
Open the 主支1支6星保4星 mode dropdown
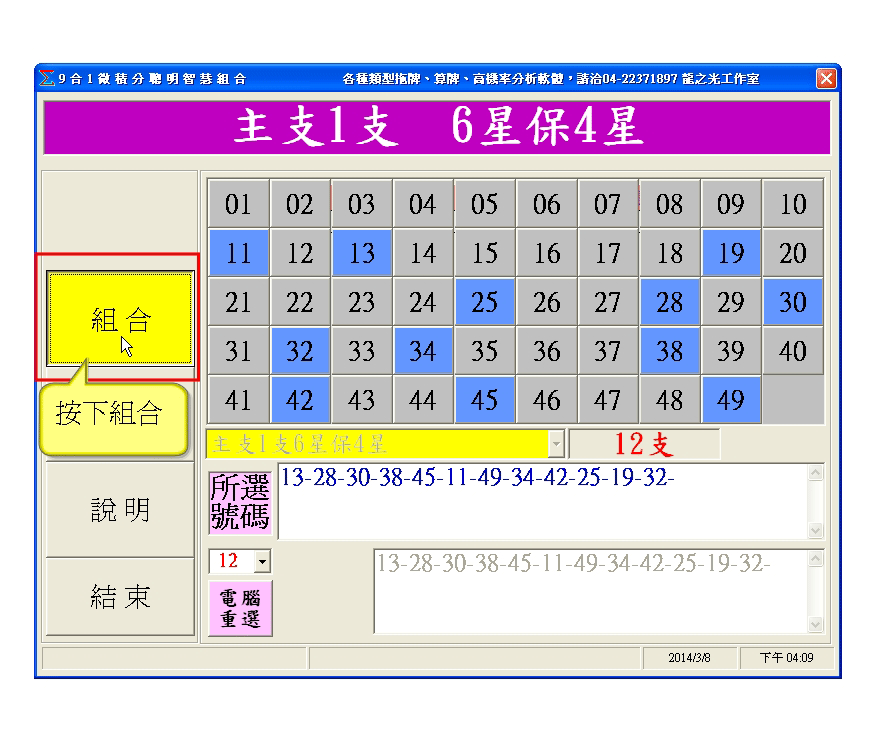556,444
